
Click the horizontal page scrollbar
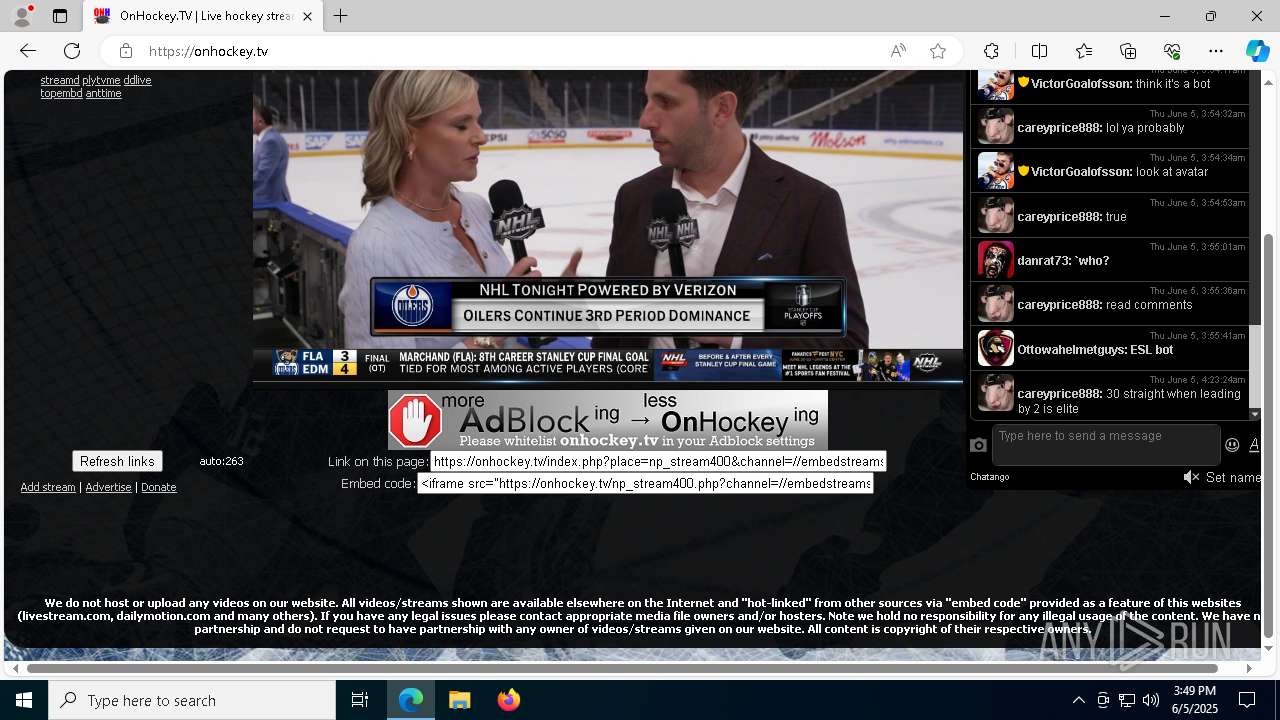pos(622,668)
